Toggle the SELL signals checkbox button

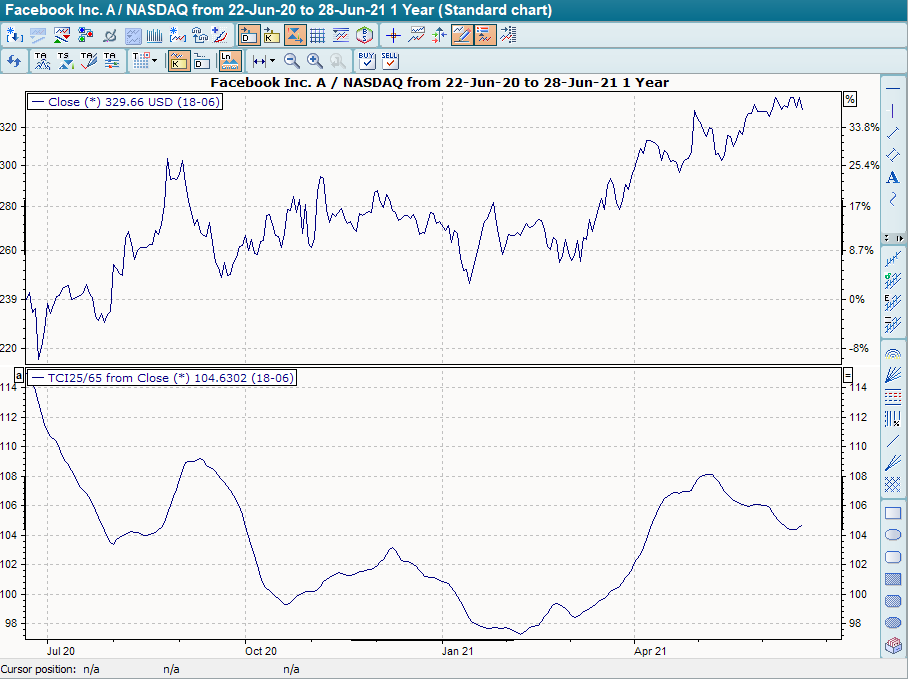click(390, 61)
